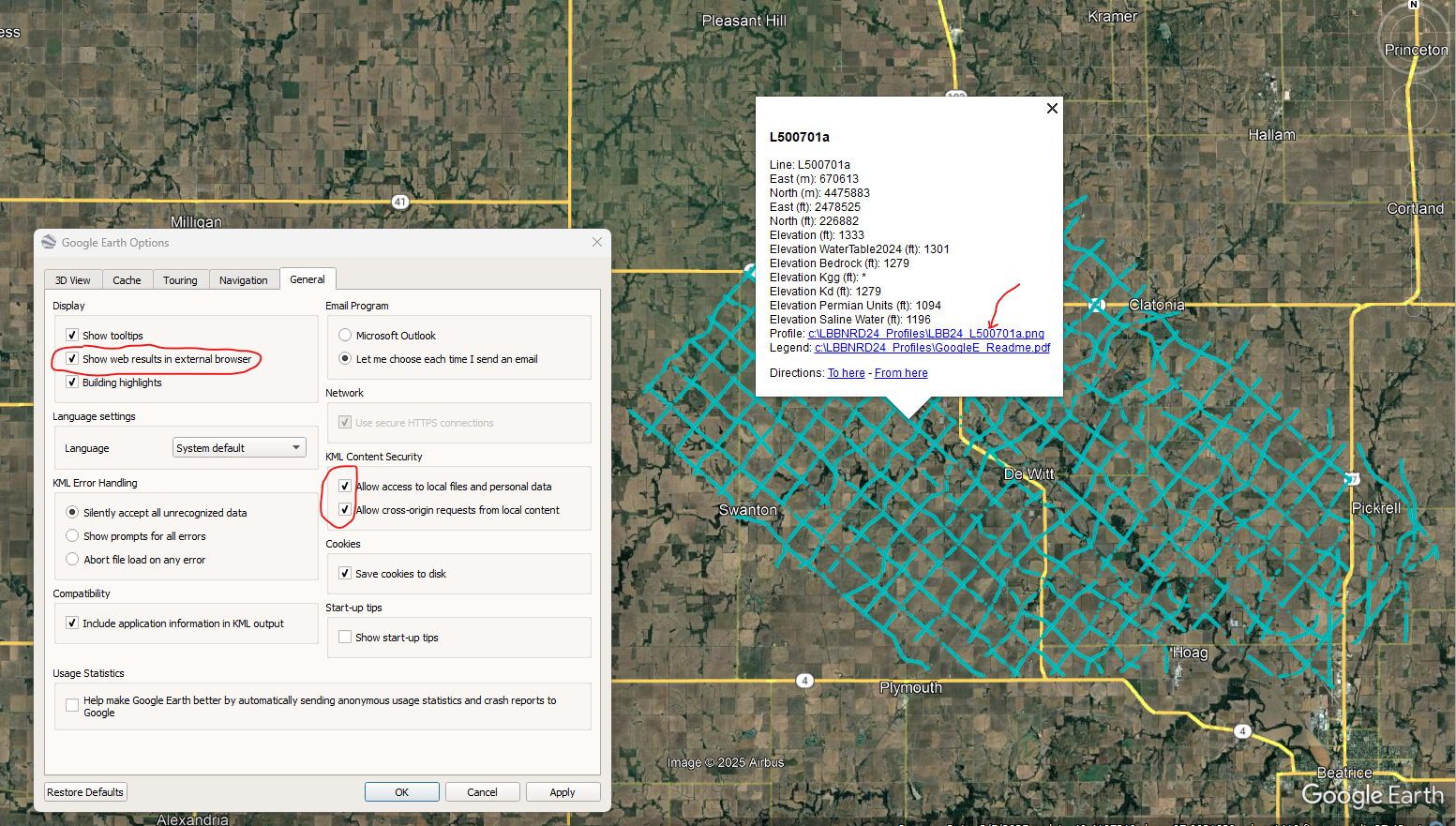Screen dimensions: 1456x826
Task: Confirm options with OK button
Action: (402, 792)
